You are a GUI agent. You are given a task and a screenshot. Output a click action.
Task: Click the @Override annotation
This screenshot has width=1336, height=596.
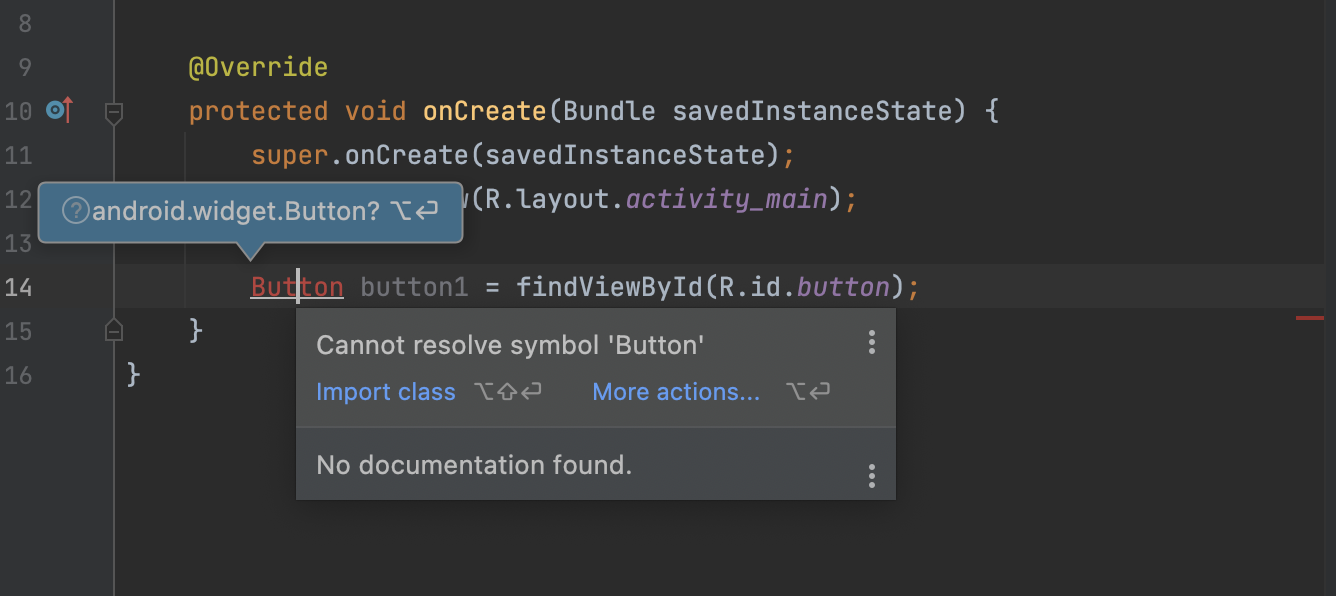[x=259, y=66]
